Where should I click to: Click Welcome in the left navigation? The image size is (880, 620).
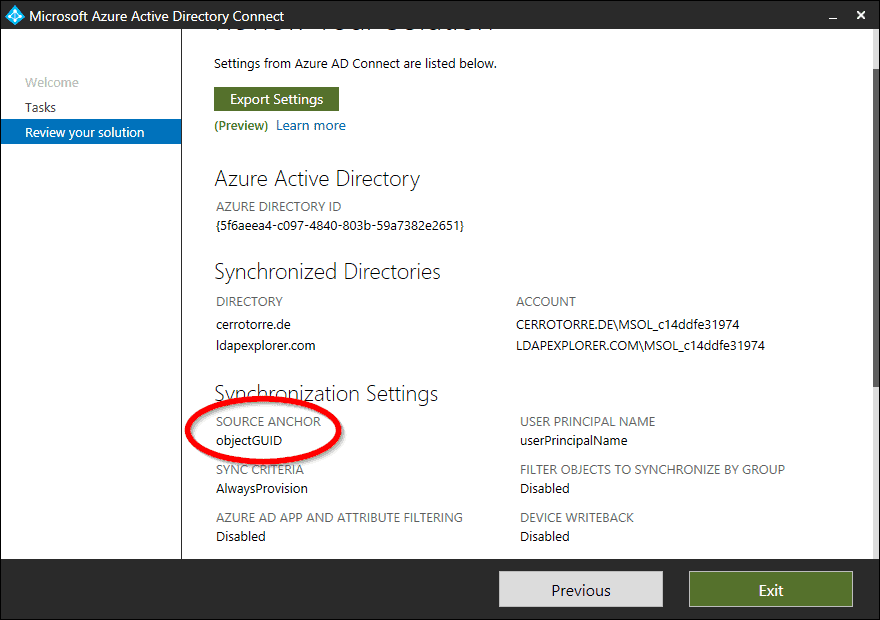coord(49,82)
